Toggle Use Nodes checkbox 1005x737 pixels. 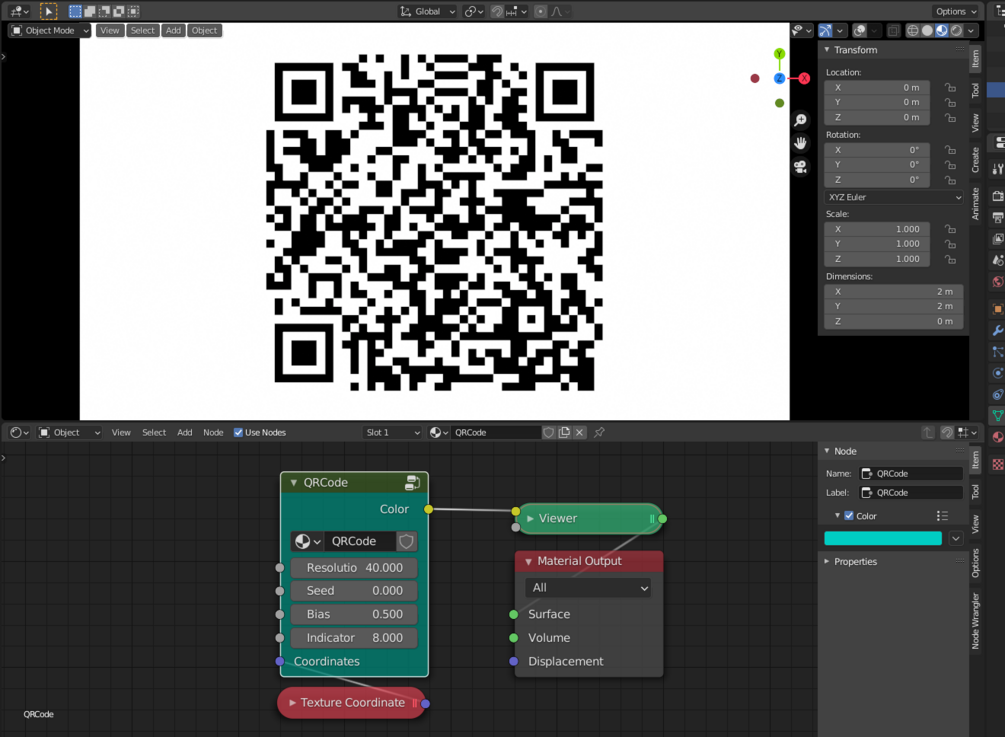pyautogui.click(x=238, y=433)
